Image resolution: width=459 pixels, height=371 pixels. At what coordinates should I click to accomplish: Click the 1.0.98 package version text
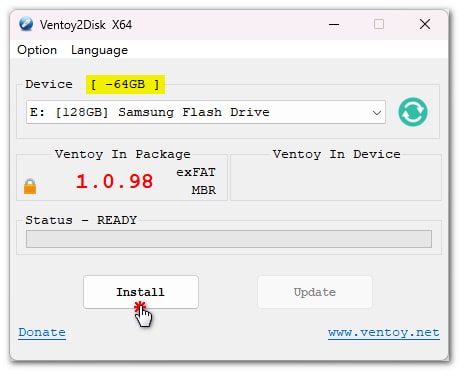[x=114, y=182]
